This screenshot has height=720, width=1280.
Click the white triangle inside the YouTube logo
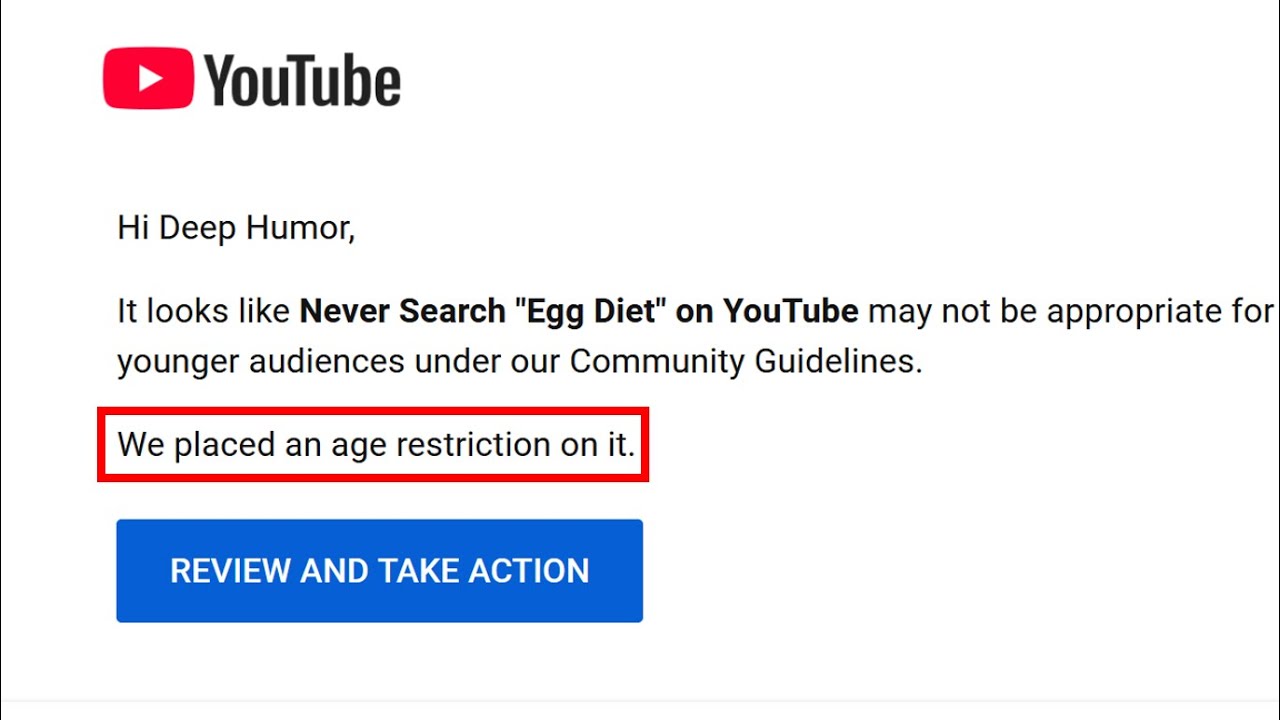(150, 78)
